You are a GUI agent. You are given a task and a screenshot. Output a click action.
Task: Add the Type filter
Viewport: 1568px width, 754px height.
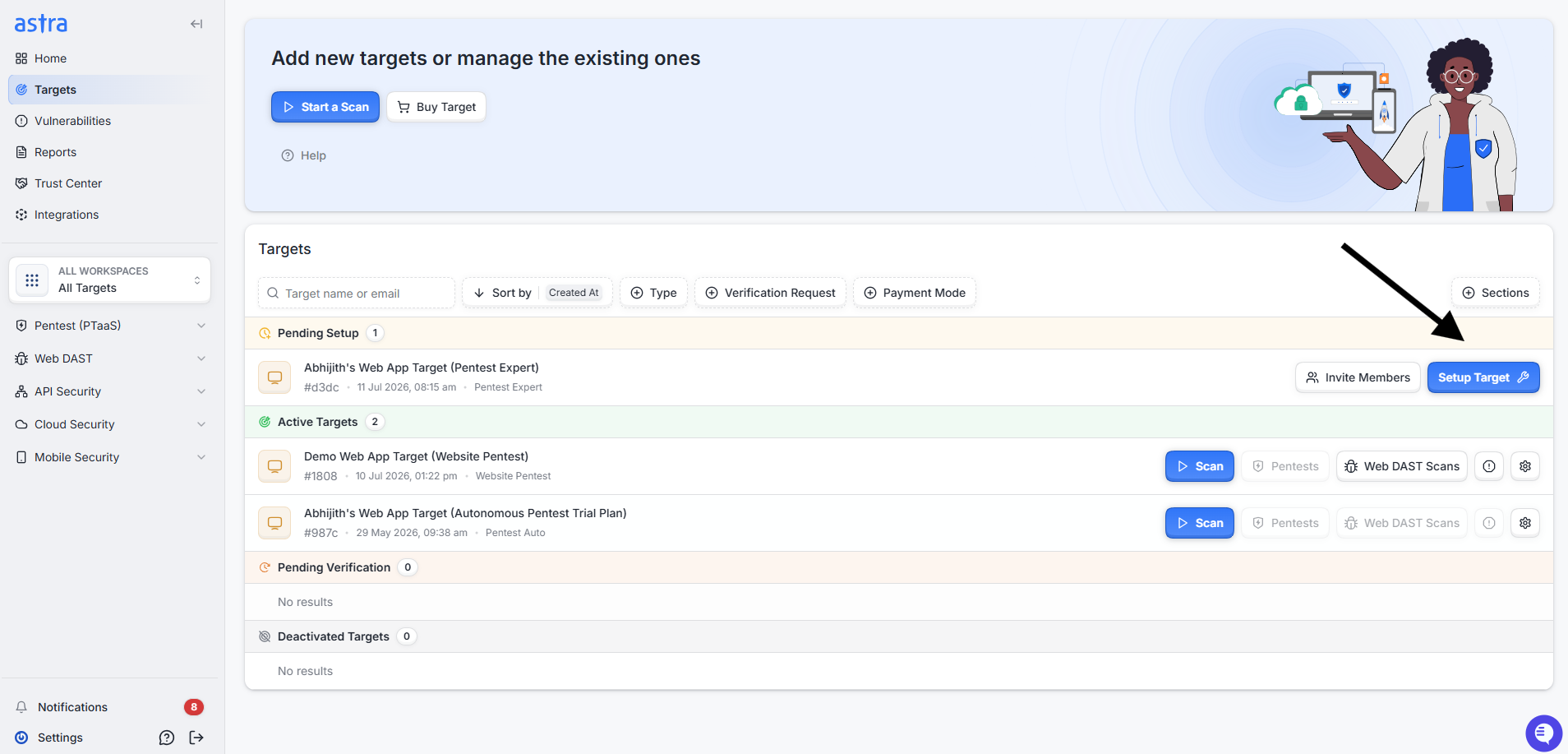pyautogui.click(x=653, y=293)
